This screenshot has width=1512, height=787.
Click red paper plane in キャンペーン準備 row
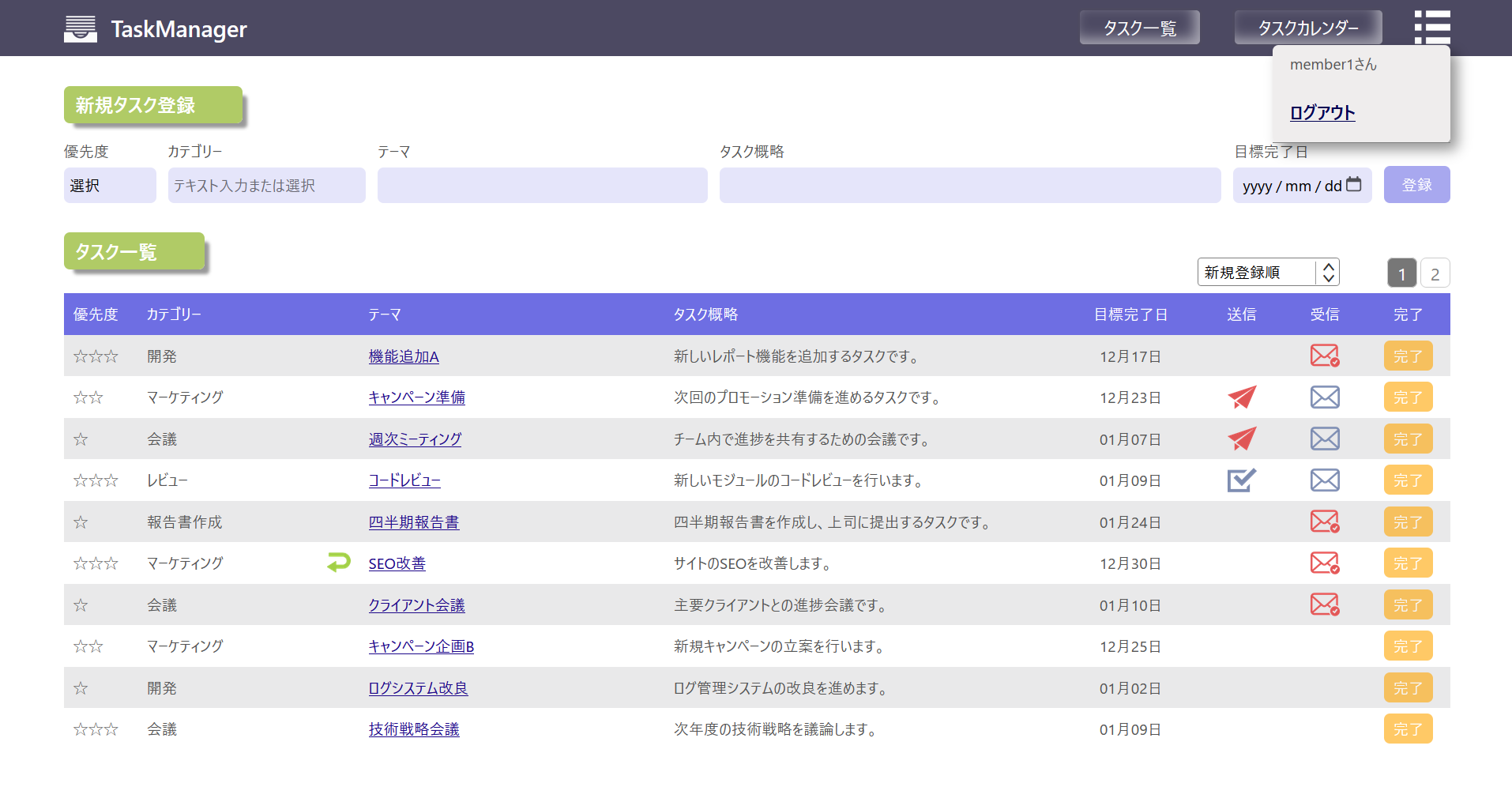[x=1241, y=397]
